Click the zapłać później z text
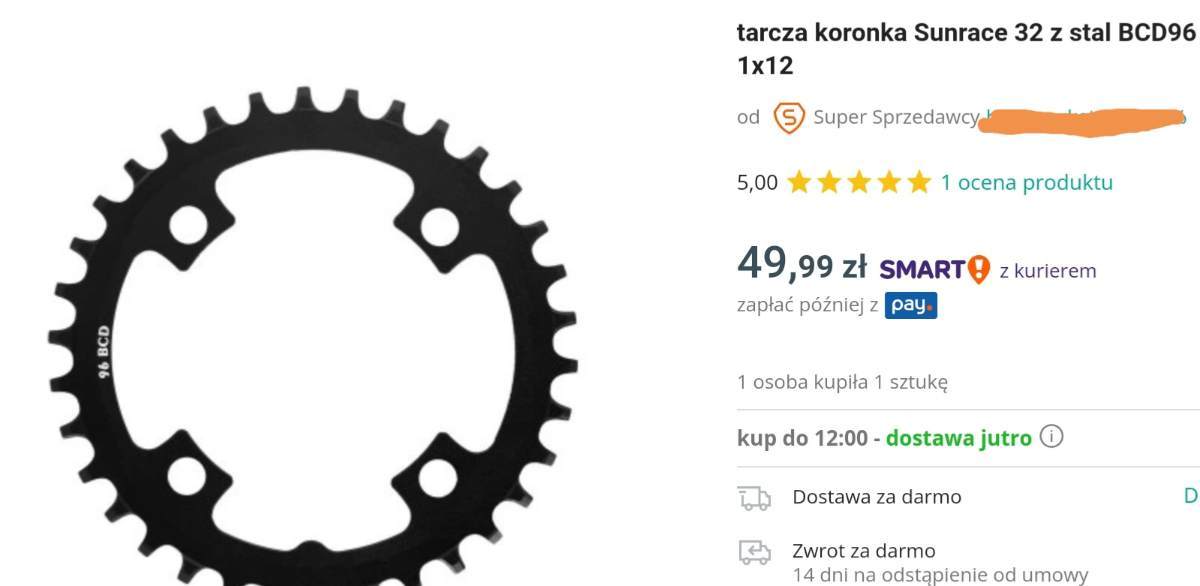This screenshot has height=586, width=1200. click(807, 305)
